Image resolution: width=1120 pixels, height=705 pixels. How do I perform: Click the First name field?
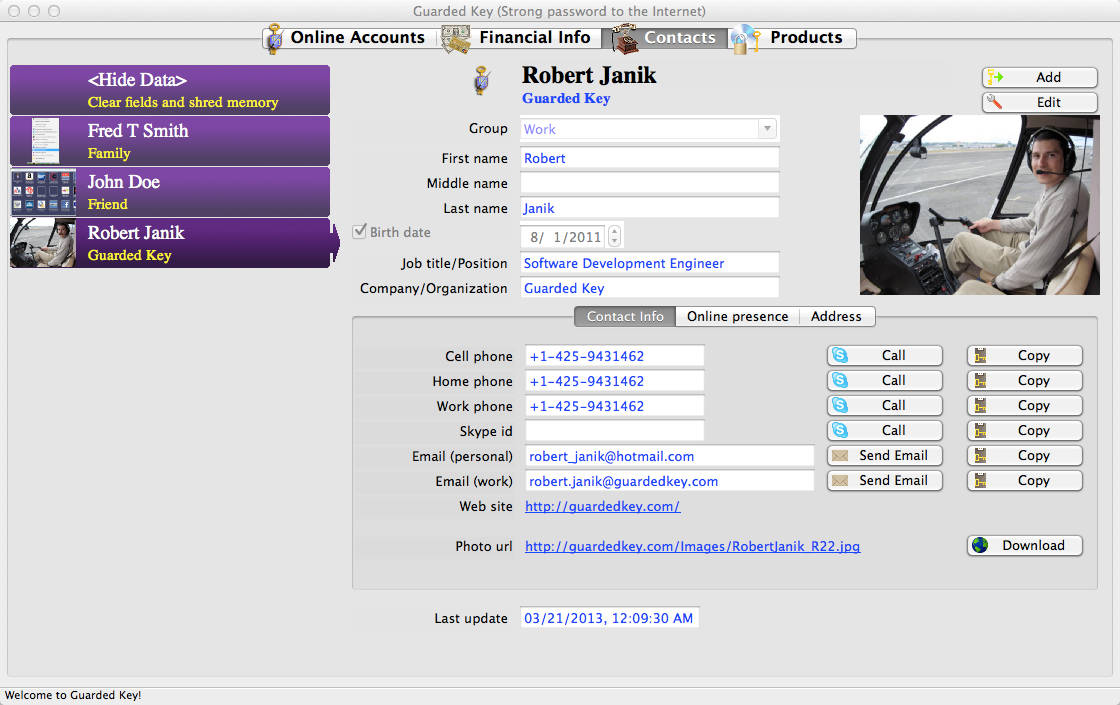tap(649, 159)
